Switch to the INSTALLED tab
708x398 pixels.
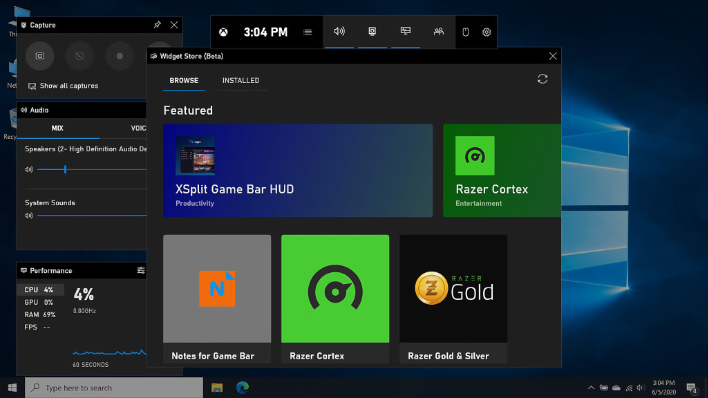point(241,80)
